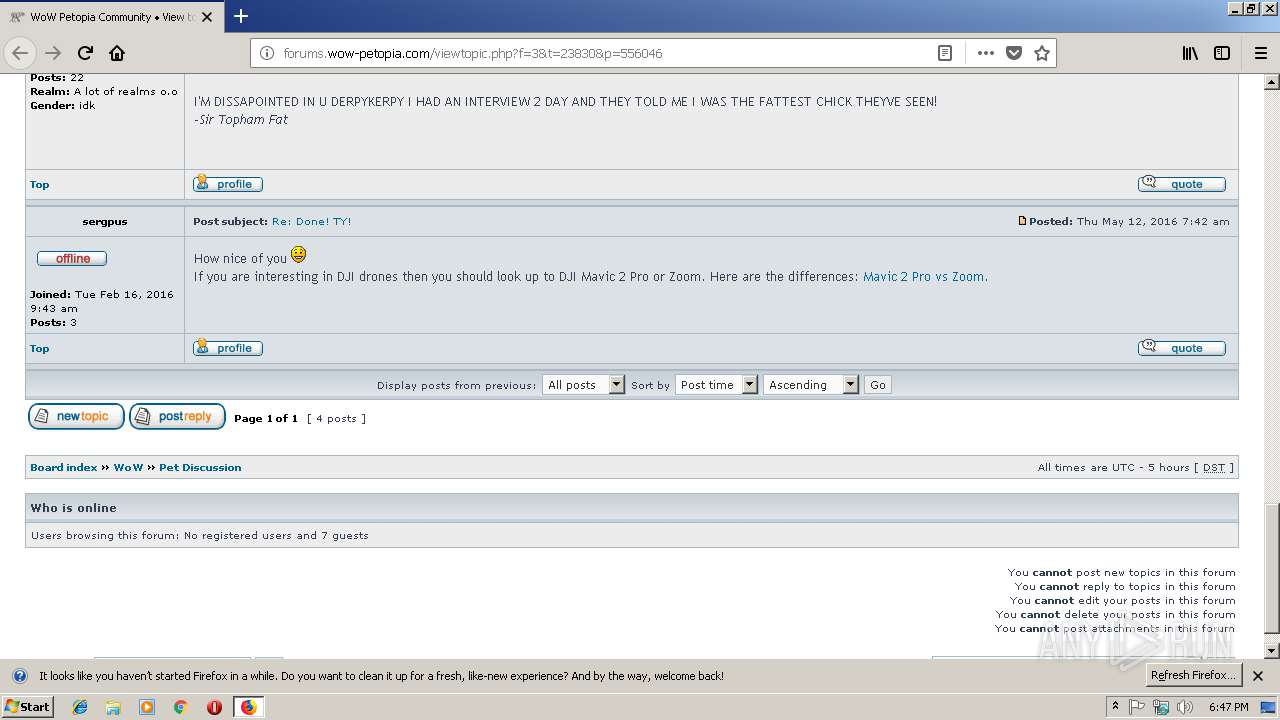Click the vertical scrollbar up arrow
Viewport: 1280px width, 720px height.
pyautogui.click(x=1272, y=82)
